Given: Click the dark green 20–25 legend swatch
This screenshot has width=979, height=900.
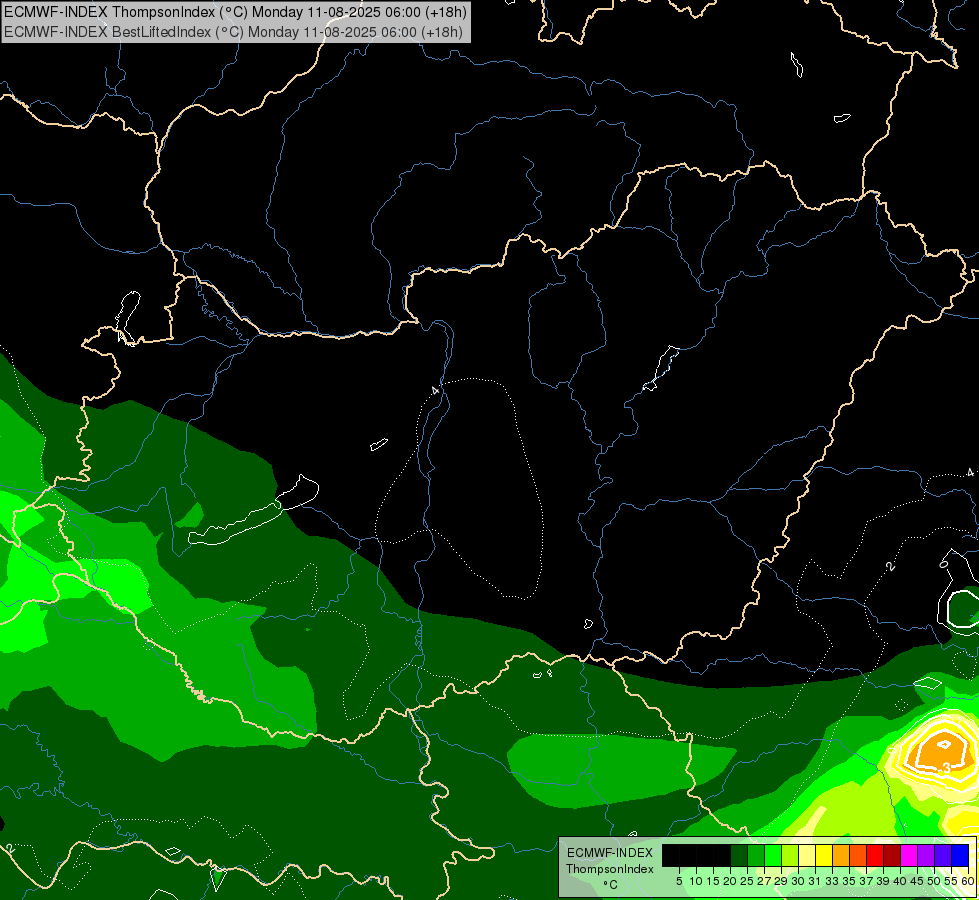Looking at the screenshot, I should 739,855.
